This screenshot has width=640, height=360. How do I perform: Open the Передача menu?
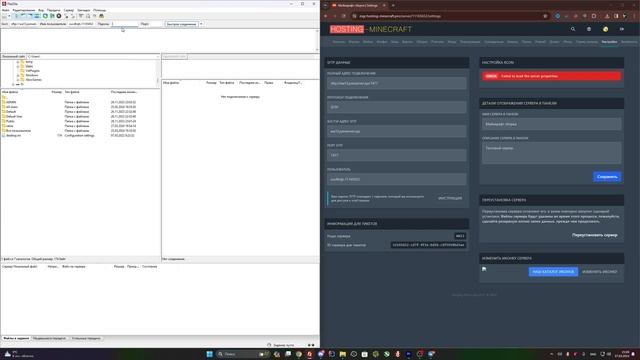53,10
